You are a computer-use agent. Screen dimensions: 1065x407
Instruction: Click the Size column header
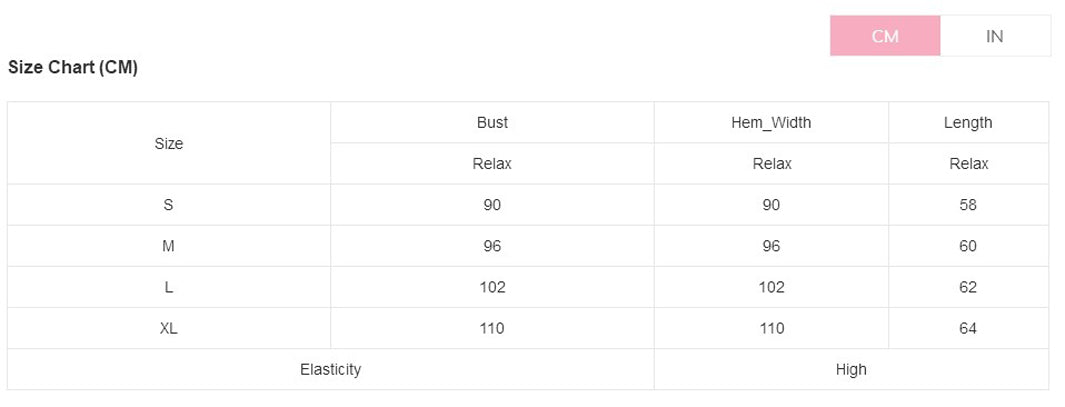[x=169, y=144]
